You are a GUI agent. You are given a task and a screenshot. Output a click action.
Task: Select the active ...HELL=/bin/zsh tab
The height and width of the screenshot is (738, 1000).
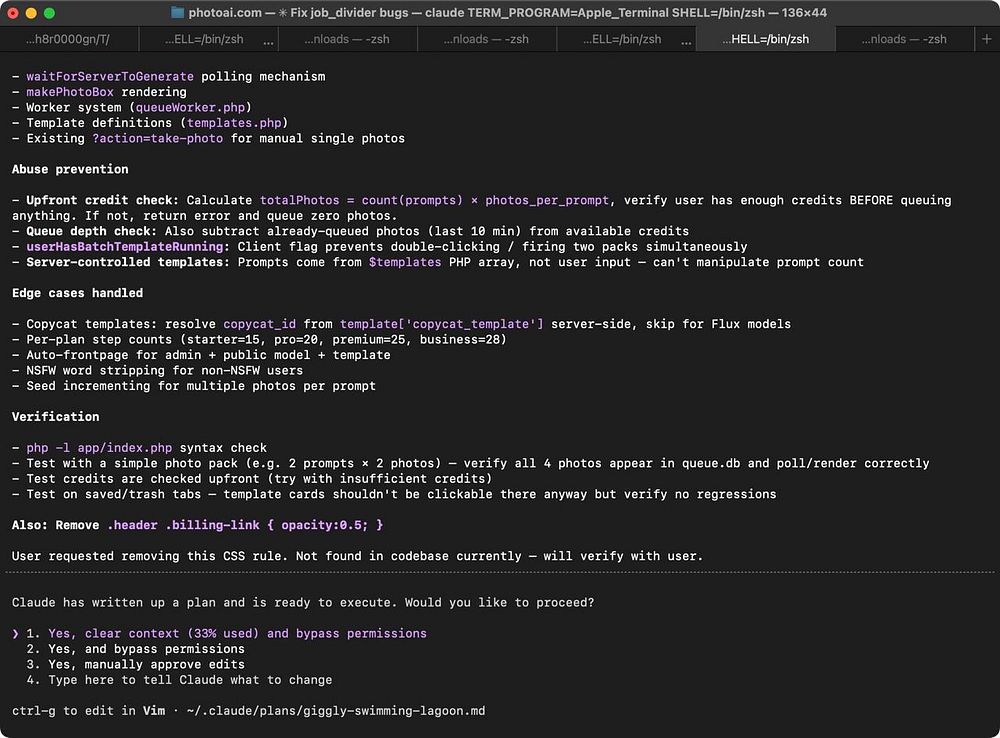coord(765,39)
